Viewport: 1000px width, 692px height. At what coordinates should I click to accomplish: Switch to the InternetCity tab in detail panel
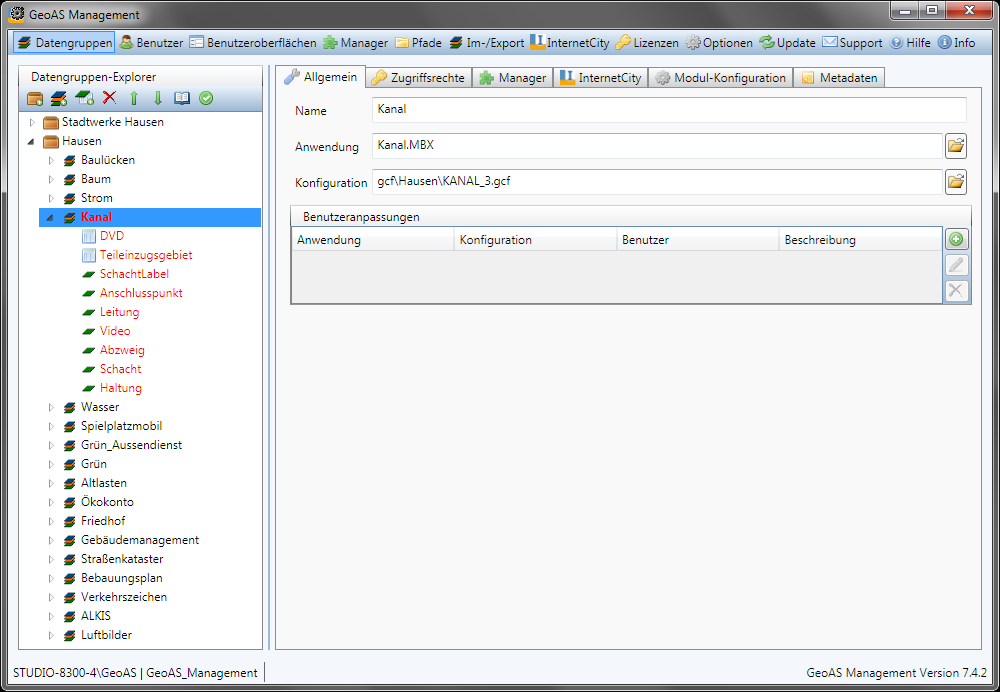[601, 78]
